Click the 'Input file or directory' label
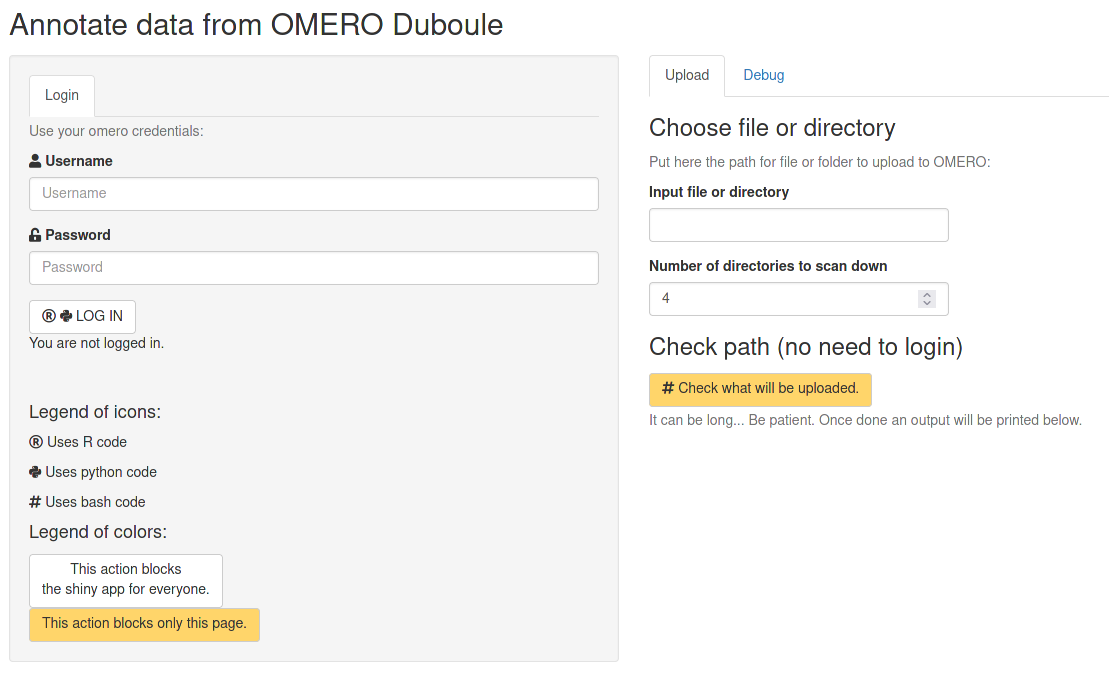The width and height of the screenshot is (1109, 689). [x=719, y=192]
